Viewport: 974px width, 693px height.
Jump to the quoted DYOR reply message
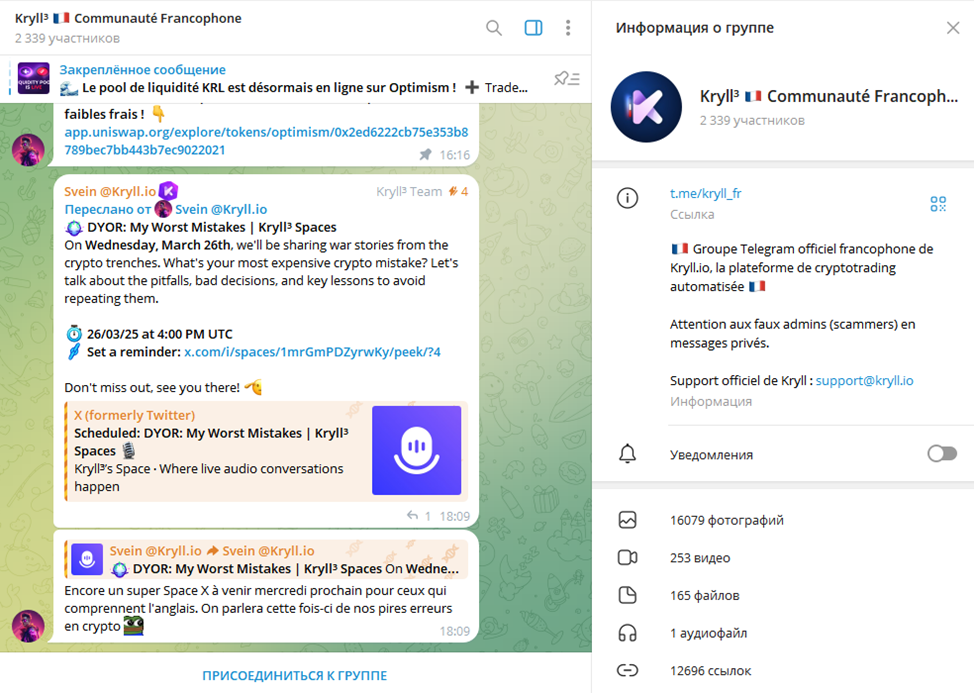266,559
